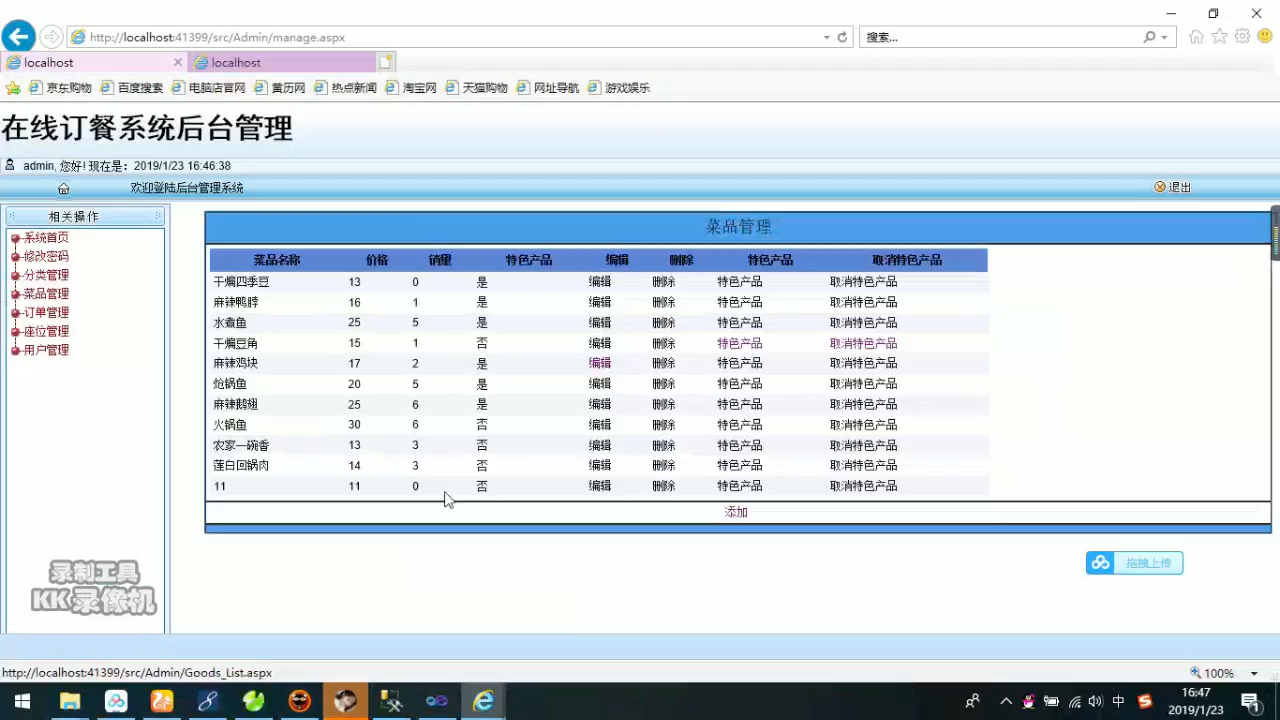Open the Windows Start button

click(x=21, y=701)
